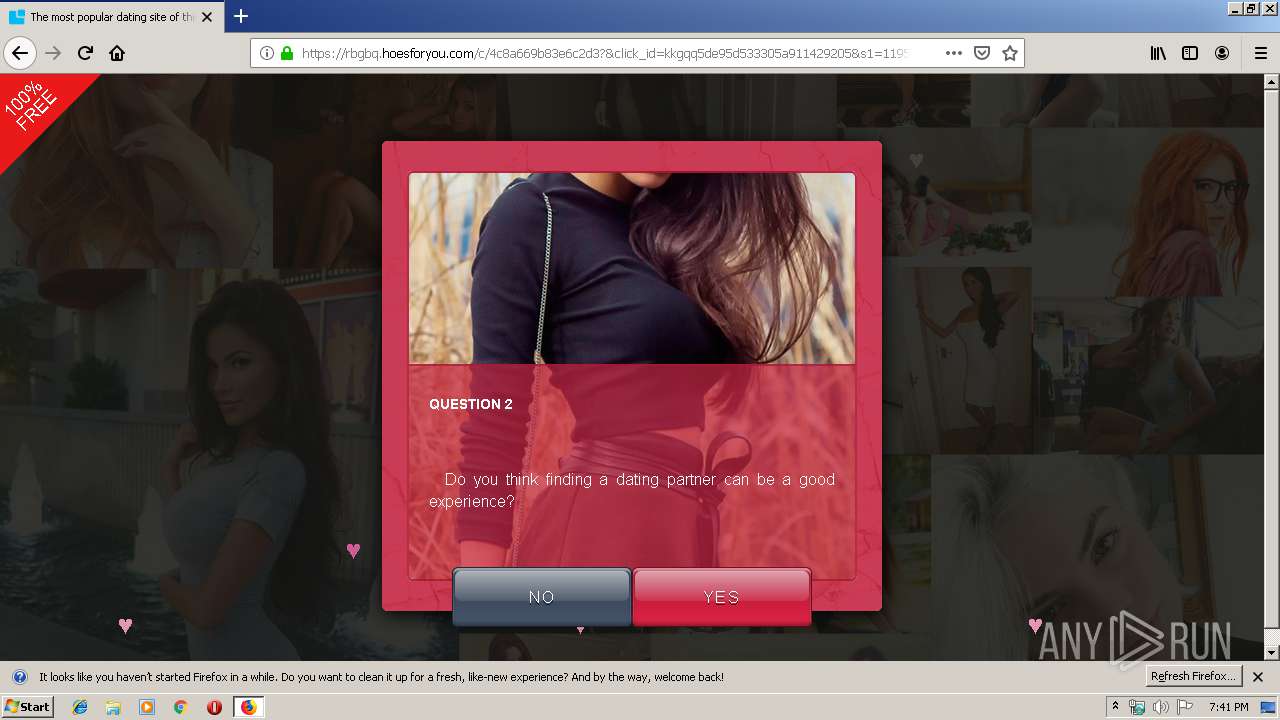Click the forward navigation arrow

coord(54,53)
